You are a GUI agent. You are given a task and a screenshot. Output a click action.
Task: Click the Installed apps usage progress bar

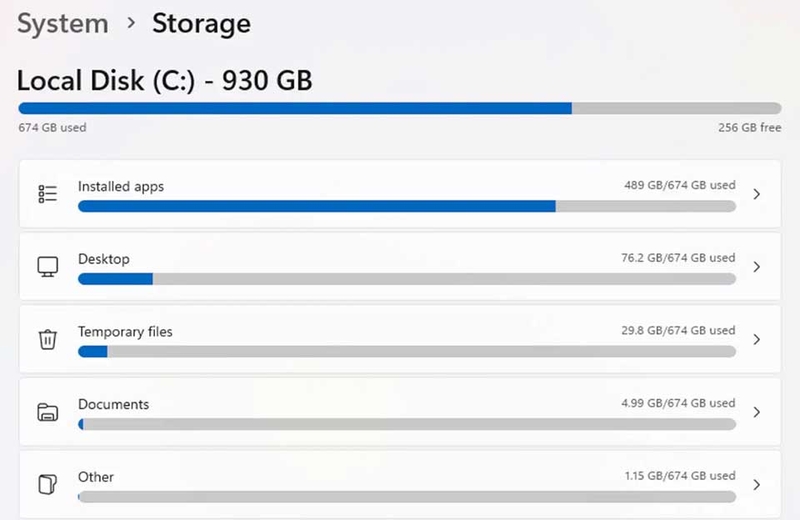pos(407,206)
